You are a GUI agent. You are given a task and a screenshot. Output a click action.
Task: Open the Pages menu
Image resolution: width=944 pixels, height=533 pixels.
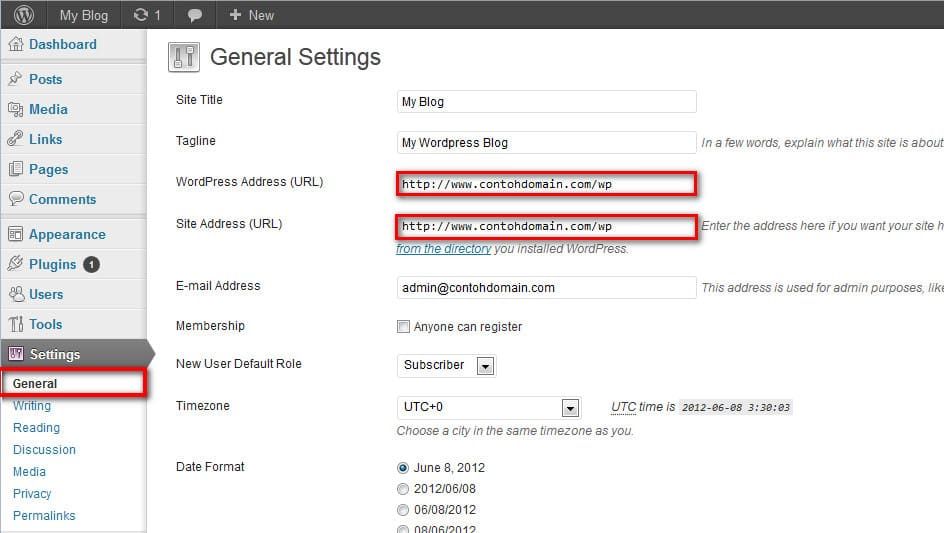click(49, 170)
